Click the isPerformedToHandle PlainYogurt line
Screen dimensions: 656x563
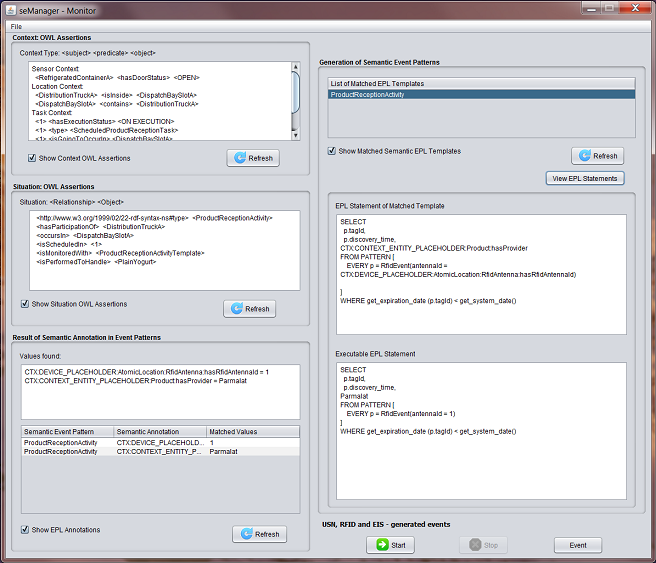(96, 262)
